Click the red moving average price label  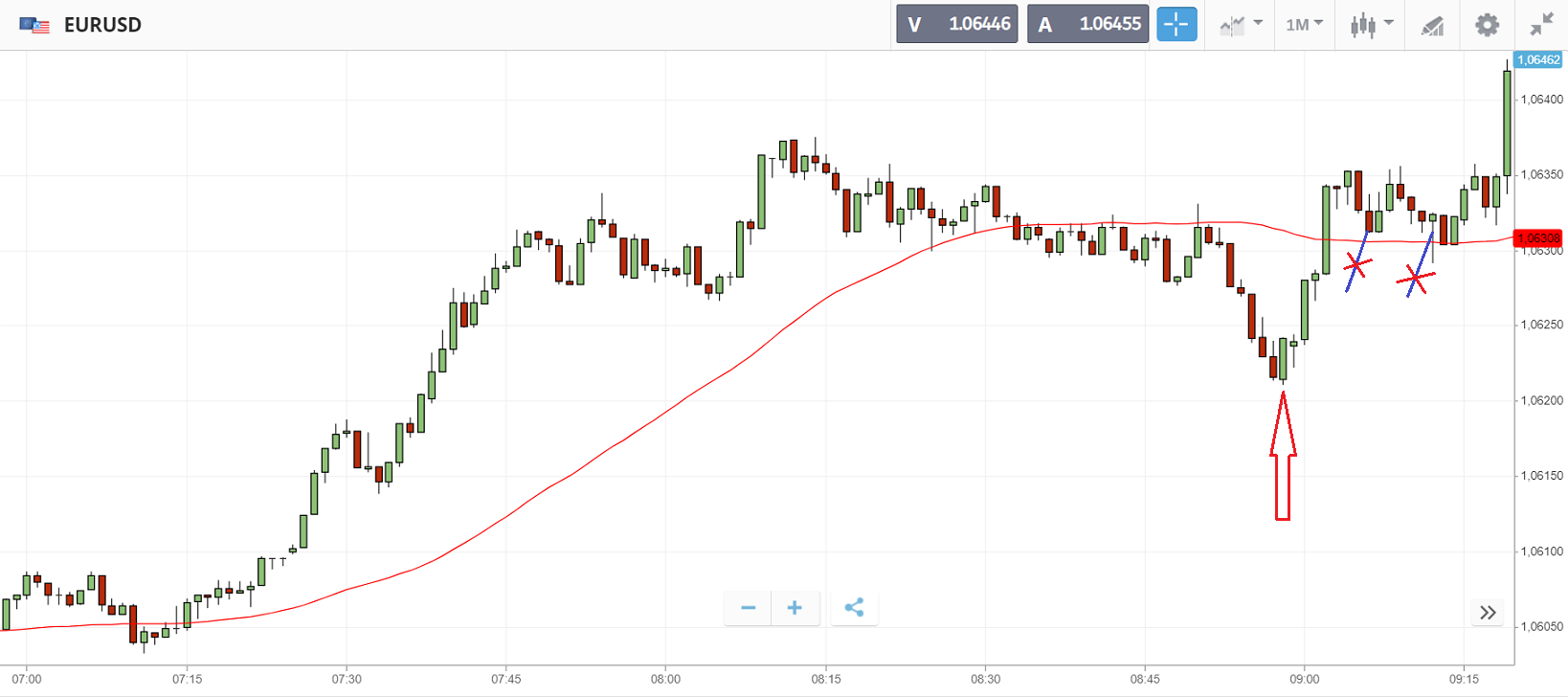(x=1537, y=238)
